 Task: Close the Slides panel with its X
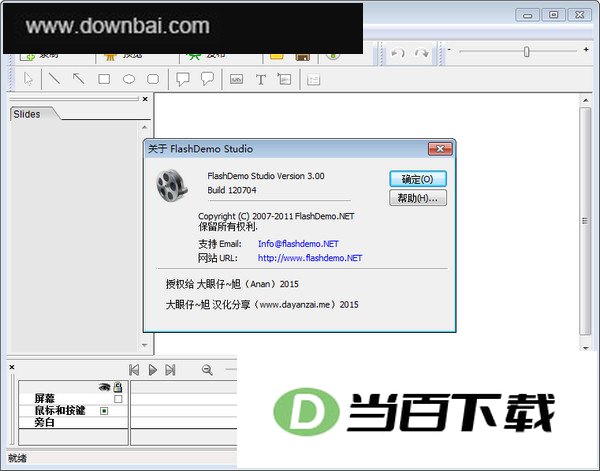[145, 99]
